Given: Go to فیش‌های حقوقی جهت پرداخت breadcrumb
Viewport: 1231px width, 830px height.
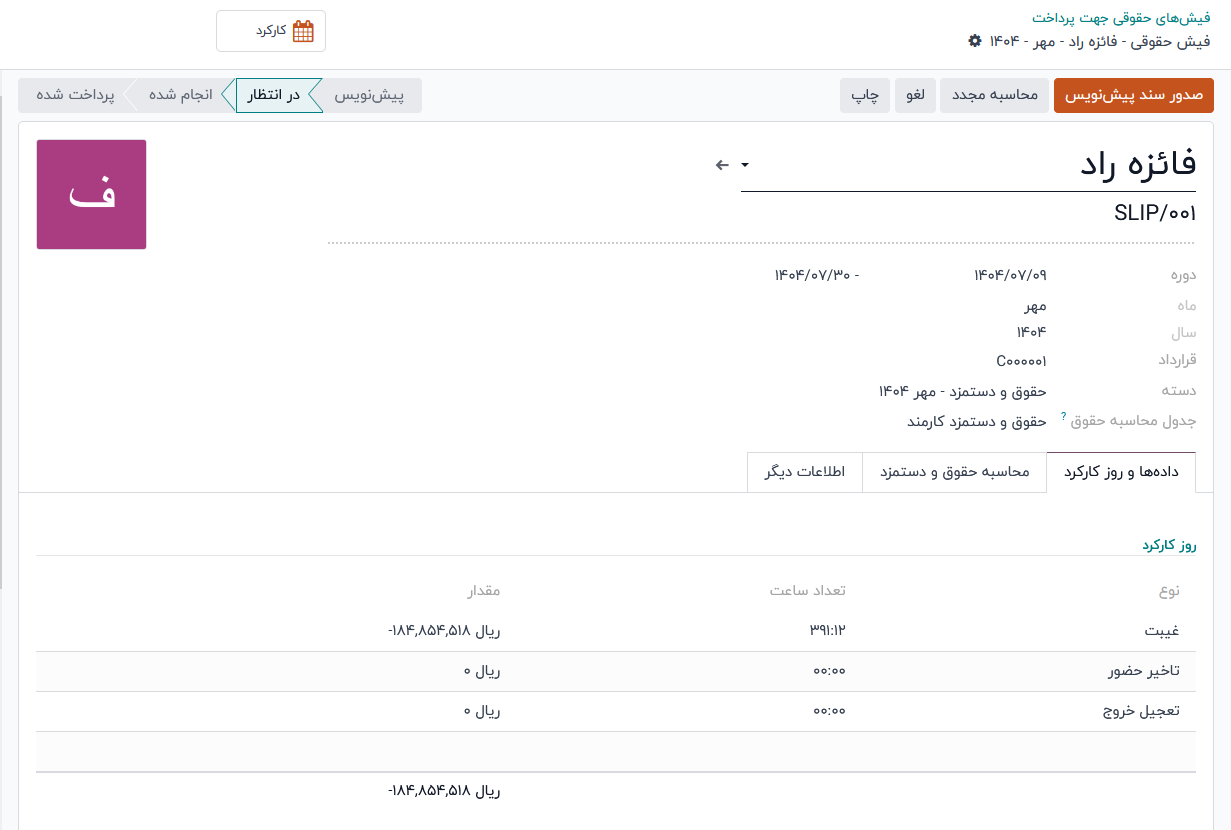Looking at the screenshot, I should tap(1121, 18).
